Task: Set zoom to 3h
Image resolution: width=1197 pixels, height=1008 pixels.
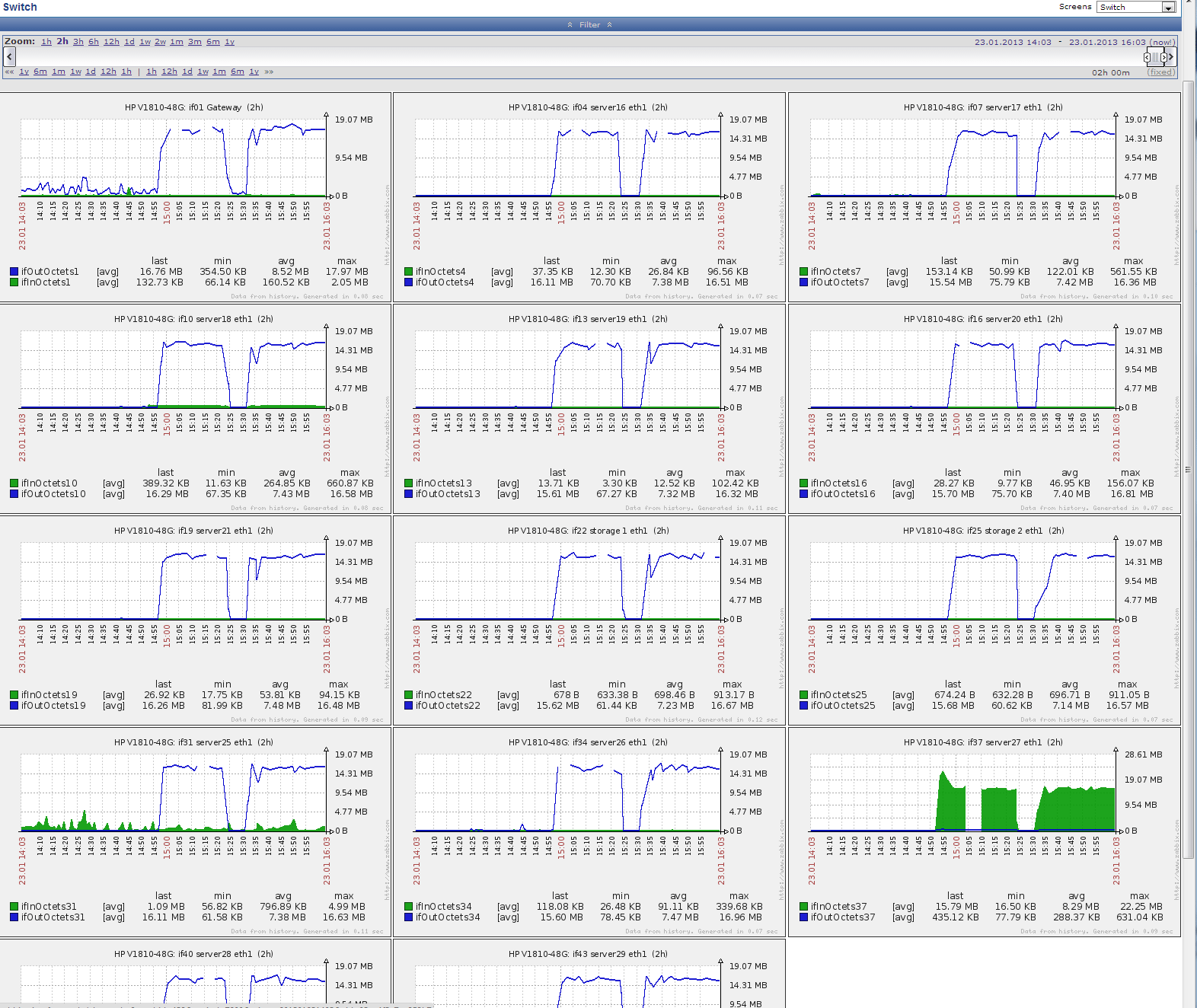Action: (x=78, y=42)
